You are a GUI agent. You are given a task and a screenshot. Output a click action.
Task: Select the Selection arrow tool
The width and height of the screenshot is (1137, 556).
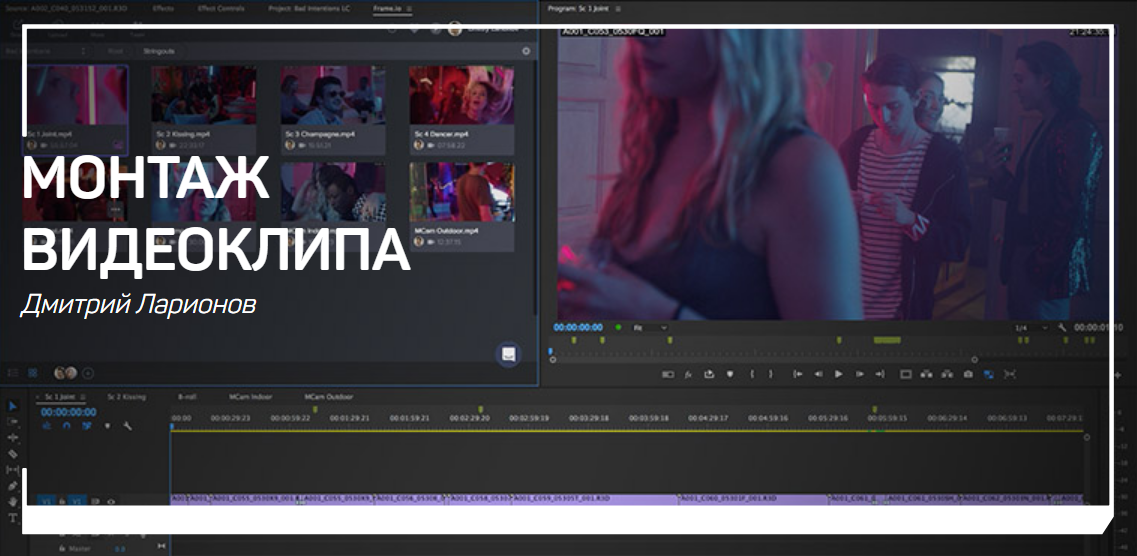[x=13, y=406]
